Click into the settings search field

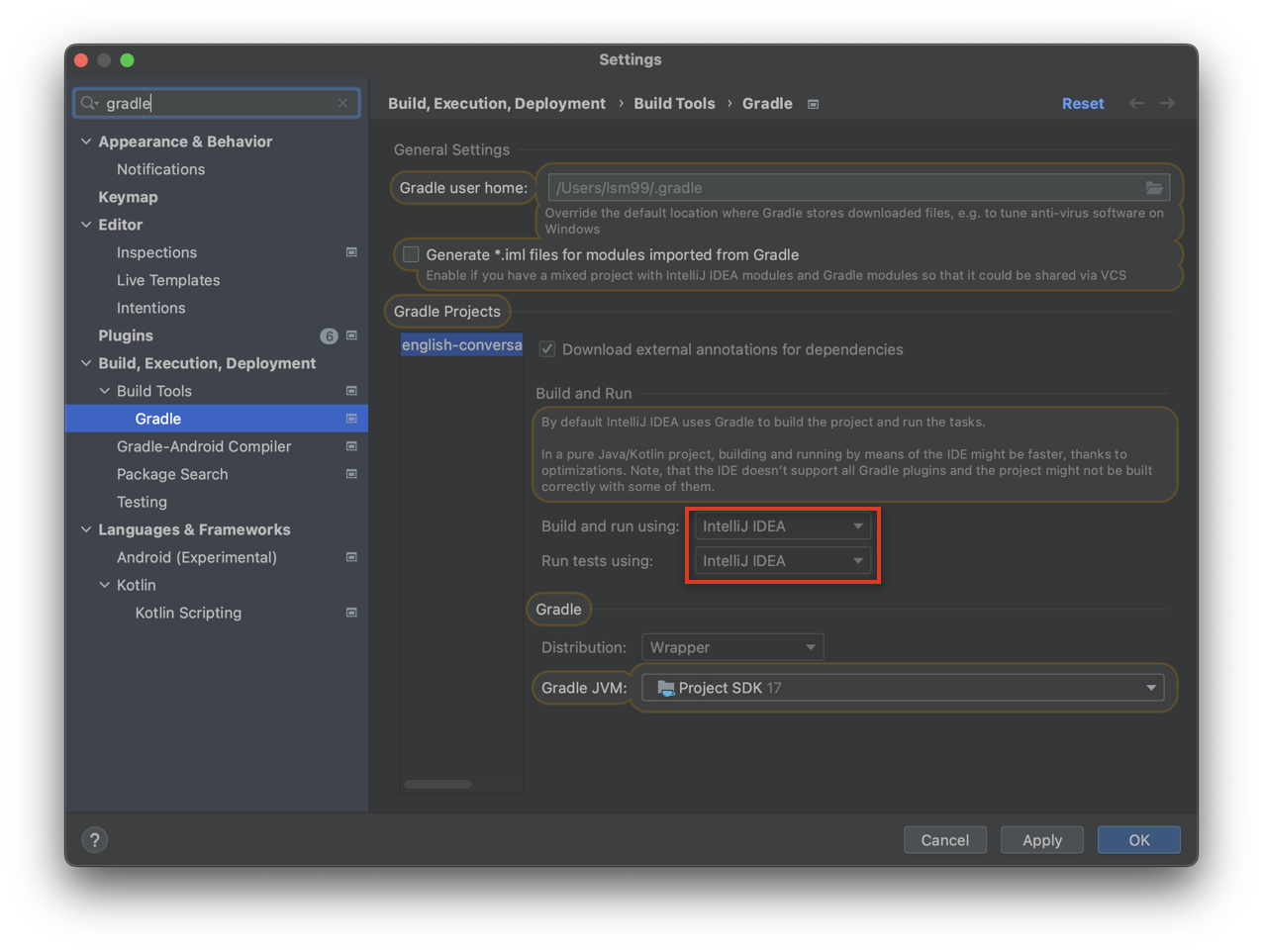coord(217,103)
